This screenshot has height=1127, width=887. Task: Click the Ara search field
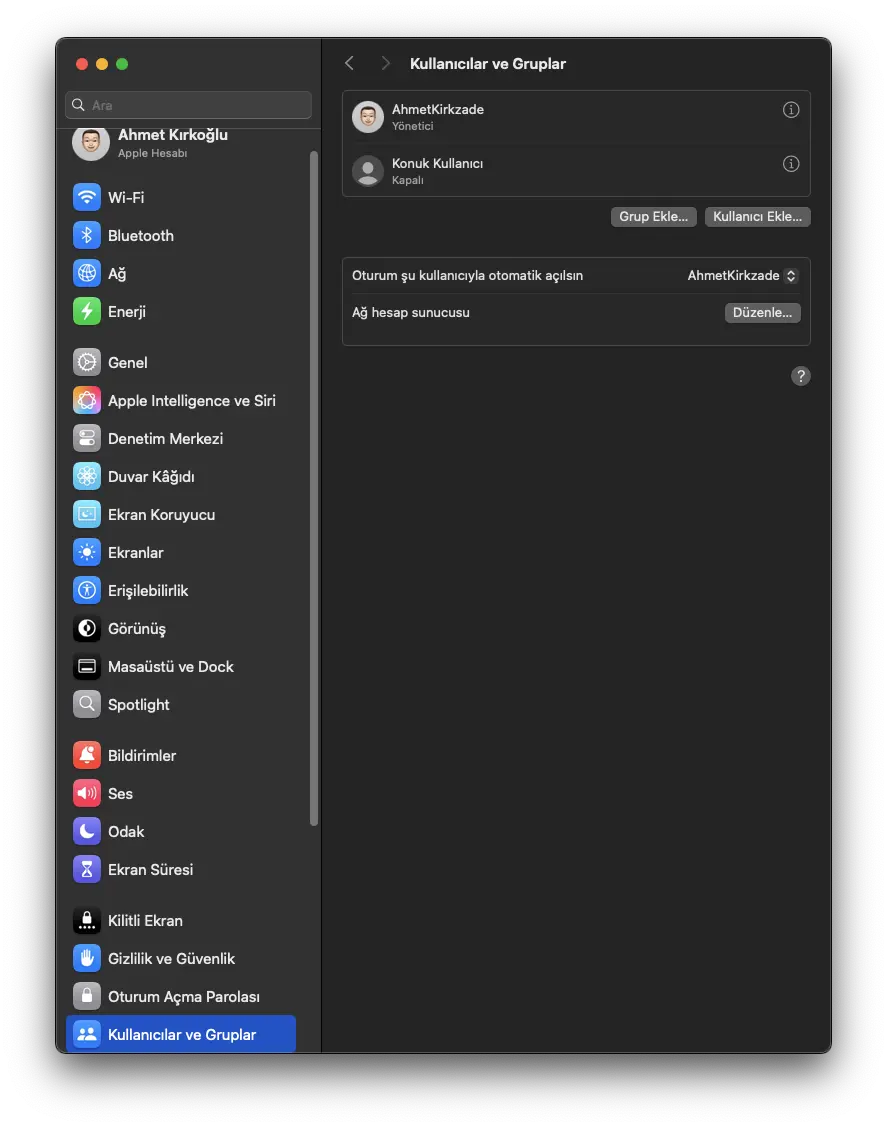(x=188, y=105)
